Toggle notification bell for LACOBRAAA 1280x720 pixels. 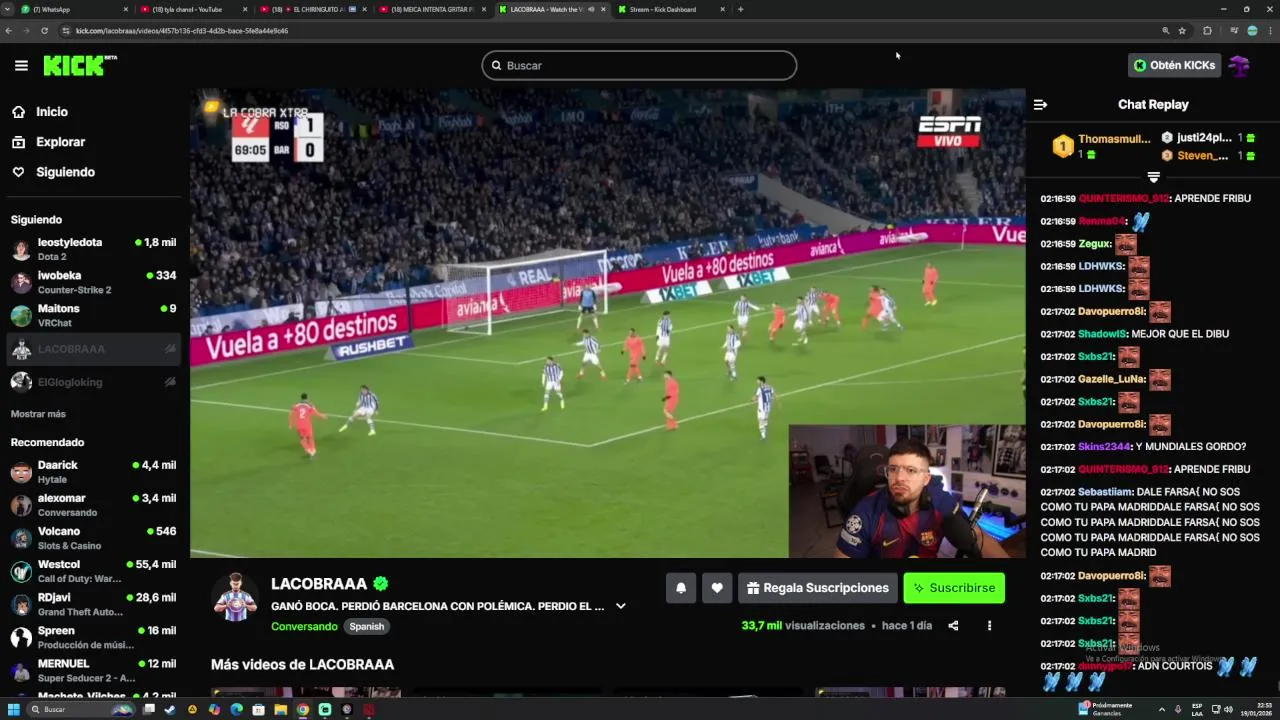coord(681,588)
